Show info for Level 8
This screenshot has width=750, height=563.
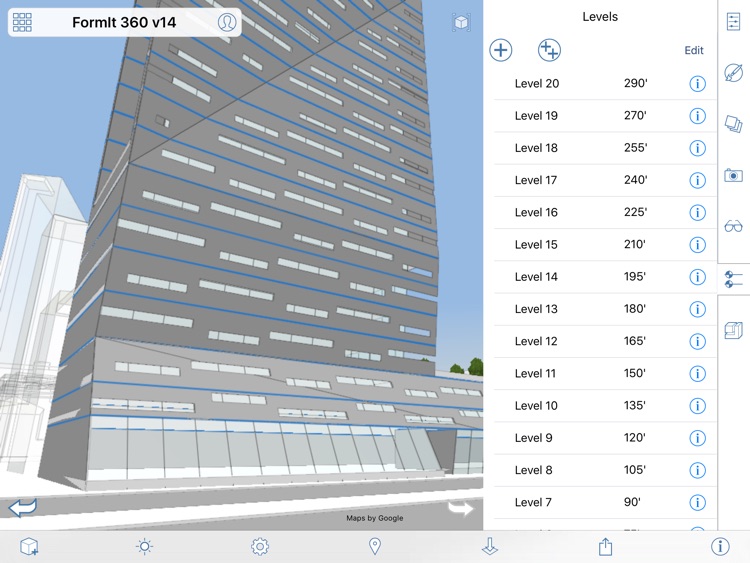coord(697,470)
